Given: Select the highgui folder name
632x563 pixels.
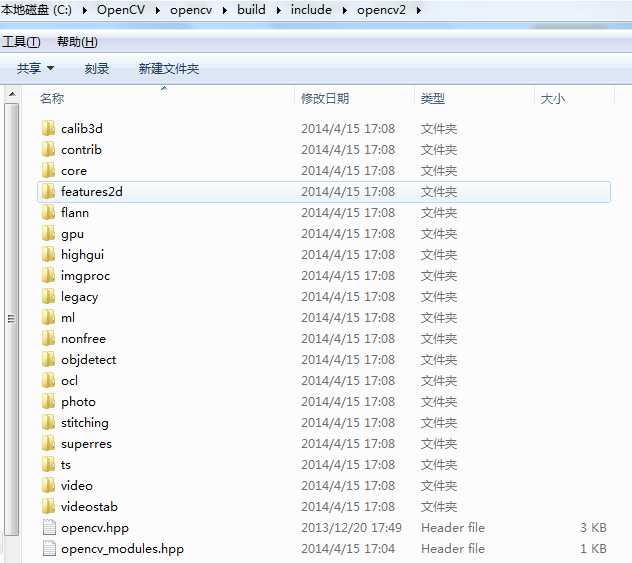Looking at the screenshot, I should (x=82, y=254).
